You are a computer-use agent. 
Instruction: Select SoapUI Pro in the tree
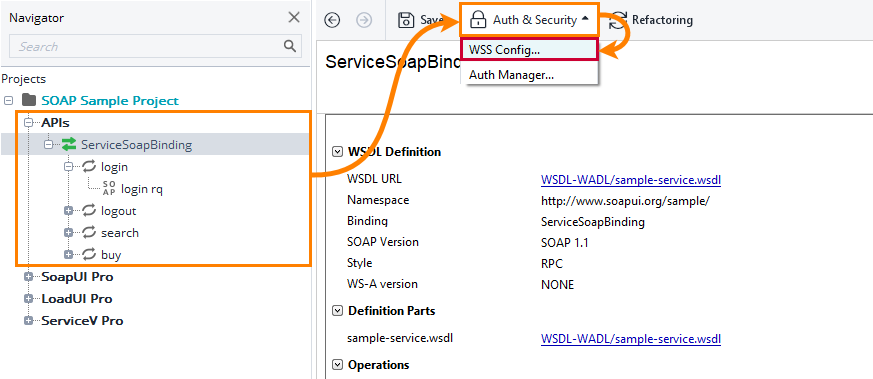(77, 277)
